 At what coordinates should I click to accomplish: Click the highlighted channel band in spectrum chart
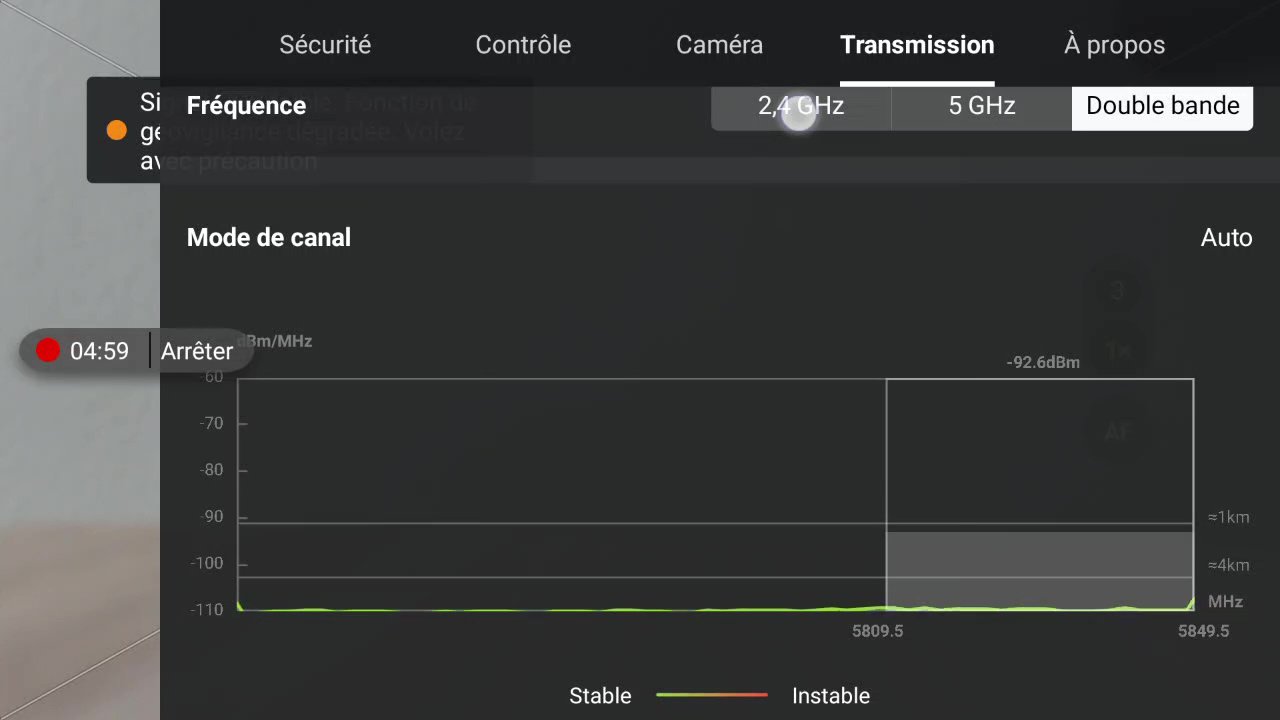tap(1039, 571)
